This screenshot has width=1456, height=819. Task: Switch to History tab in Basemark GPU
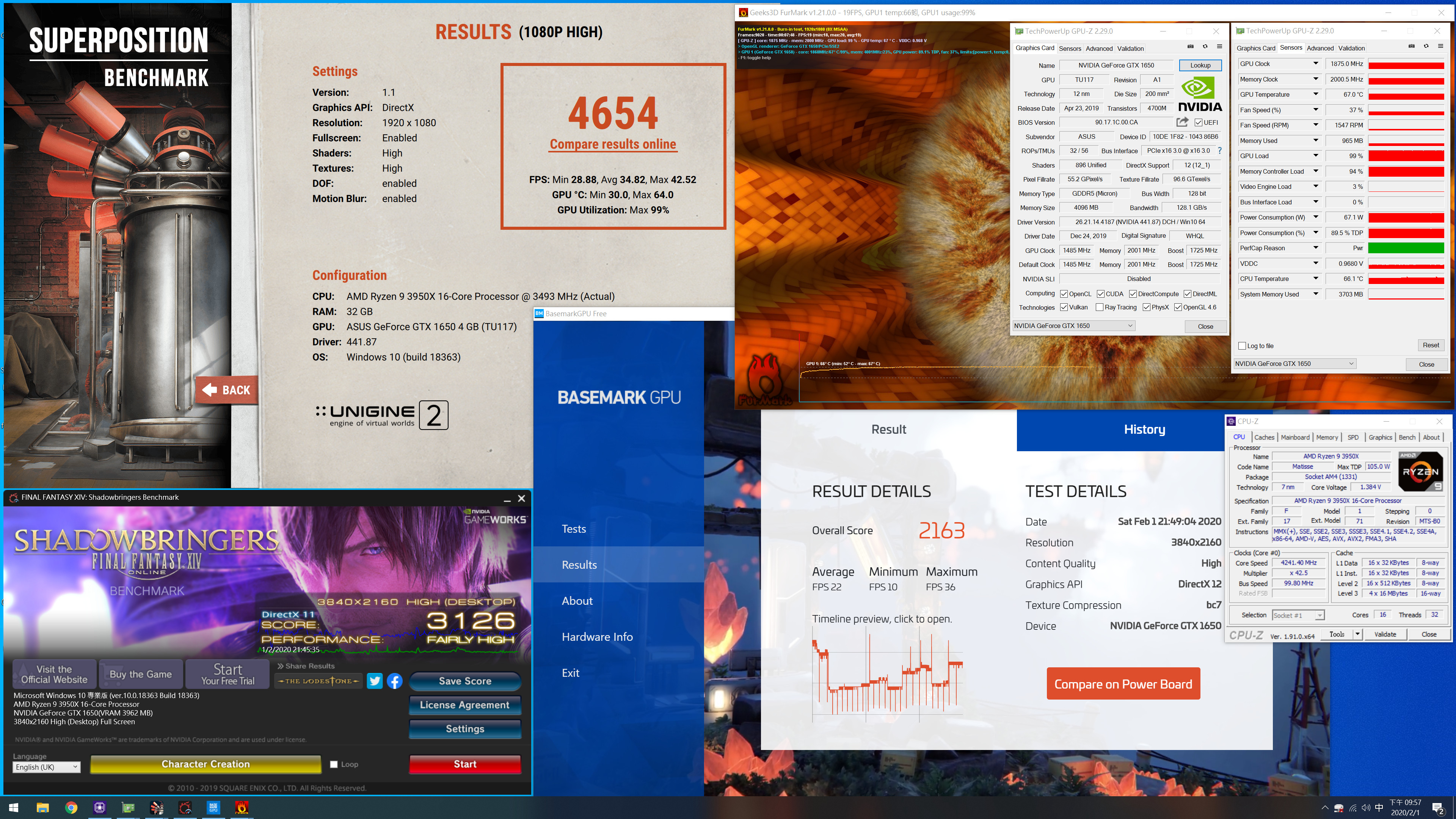click(x=1144, y=430)
